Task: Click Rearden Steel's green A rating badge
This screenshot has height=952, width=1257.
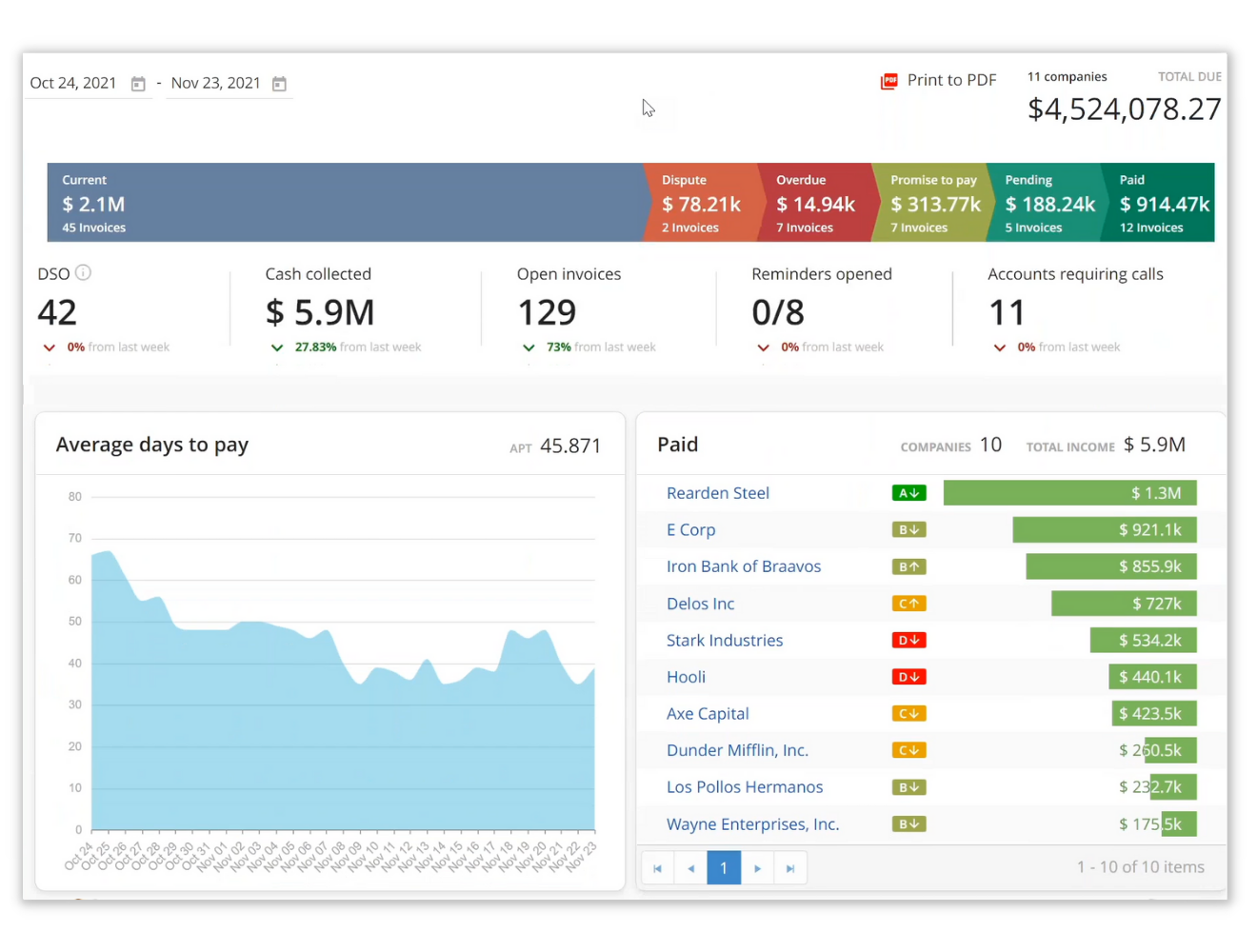Action: point(908,492)
